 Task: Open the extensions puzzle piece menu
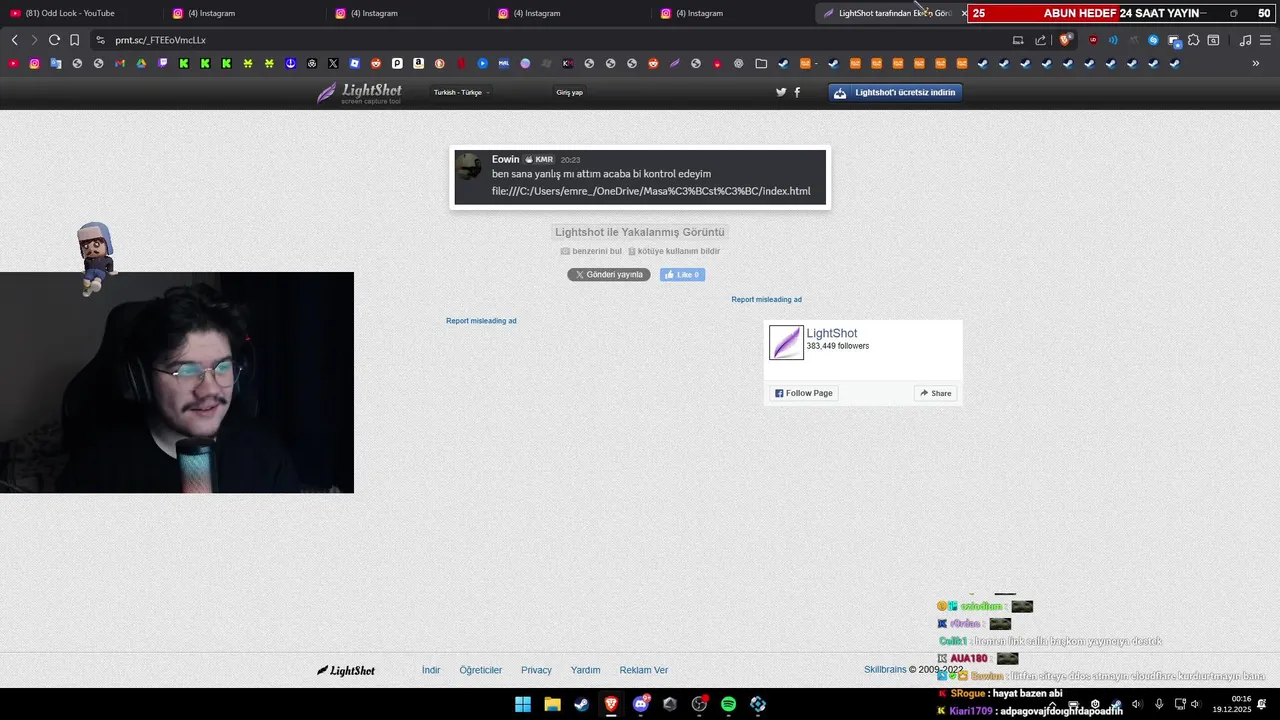1193,40
